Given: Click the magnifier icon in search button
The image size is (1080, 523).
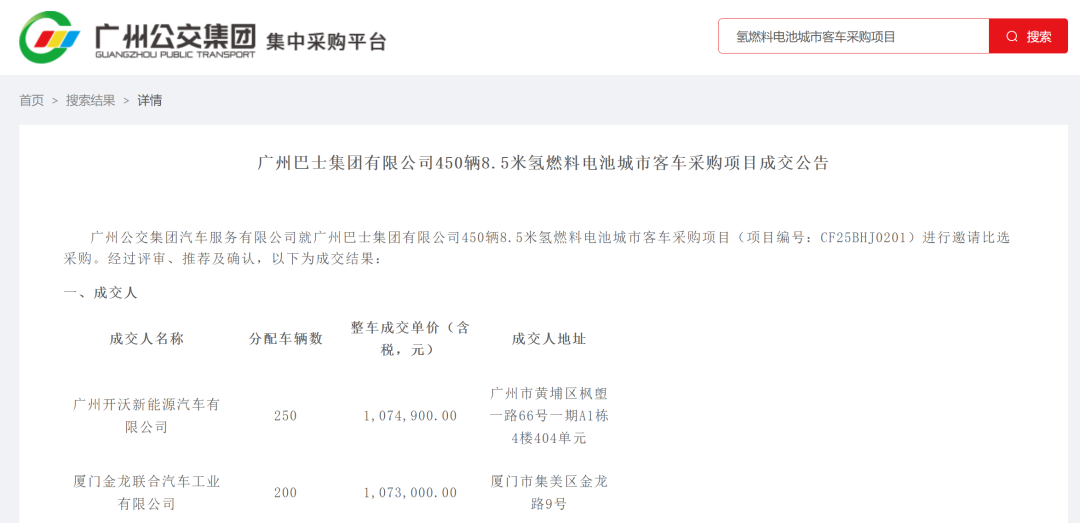Looking at the screenshot, I should (x=1012, y=37).
